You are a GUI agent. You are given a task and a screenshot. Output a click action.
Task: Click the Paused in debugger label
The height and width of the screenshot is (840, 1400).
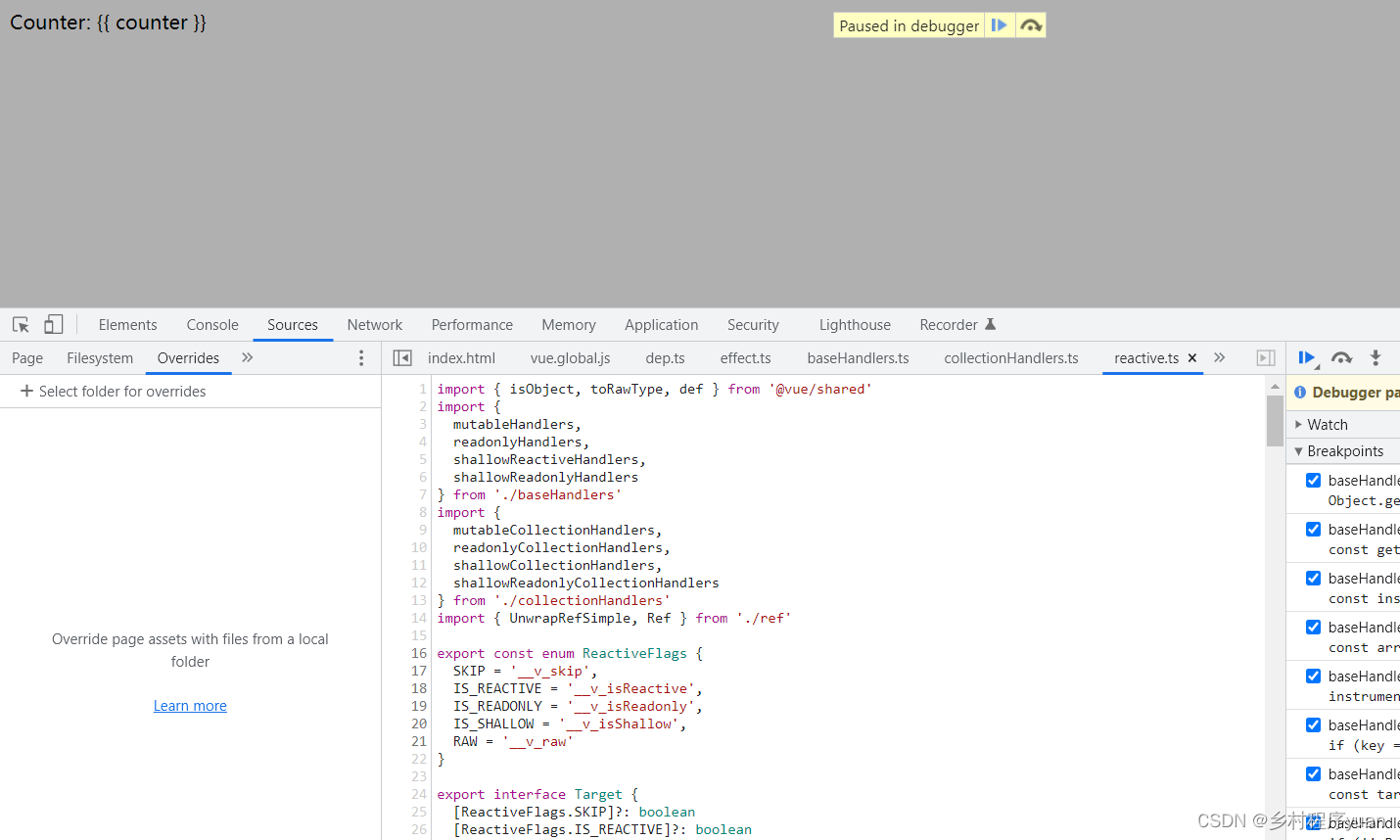coord(909,25)
